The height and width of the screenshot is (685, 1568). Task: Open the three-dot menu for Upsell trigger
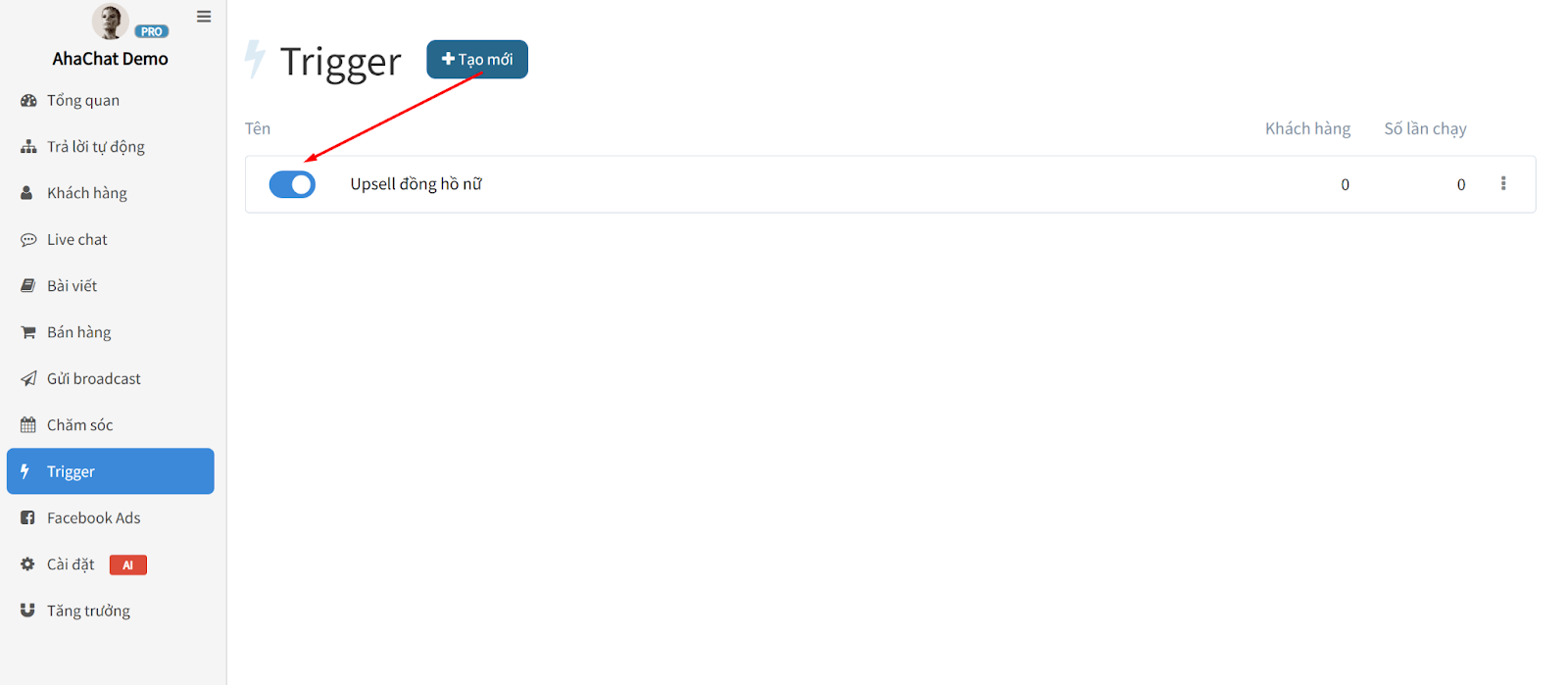pyautogui.click(x=1503, y=183)
